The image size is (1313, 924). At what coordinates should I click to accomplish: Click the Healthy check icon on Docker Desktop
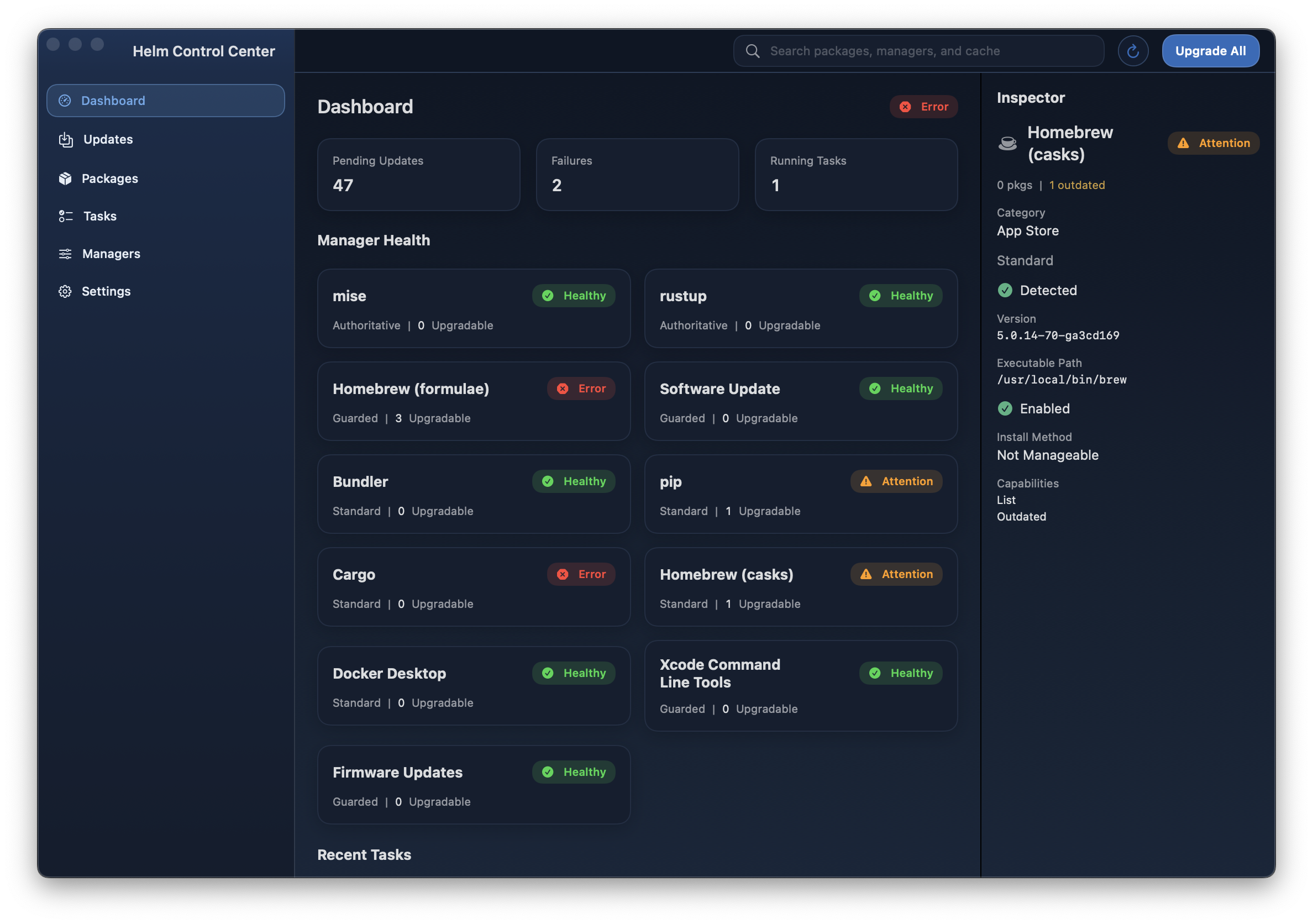coord(548,673)
